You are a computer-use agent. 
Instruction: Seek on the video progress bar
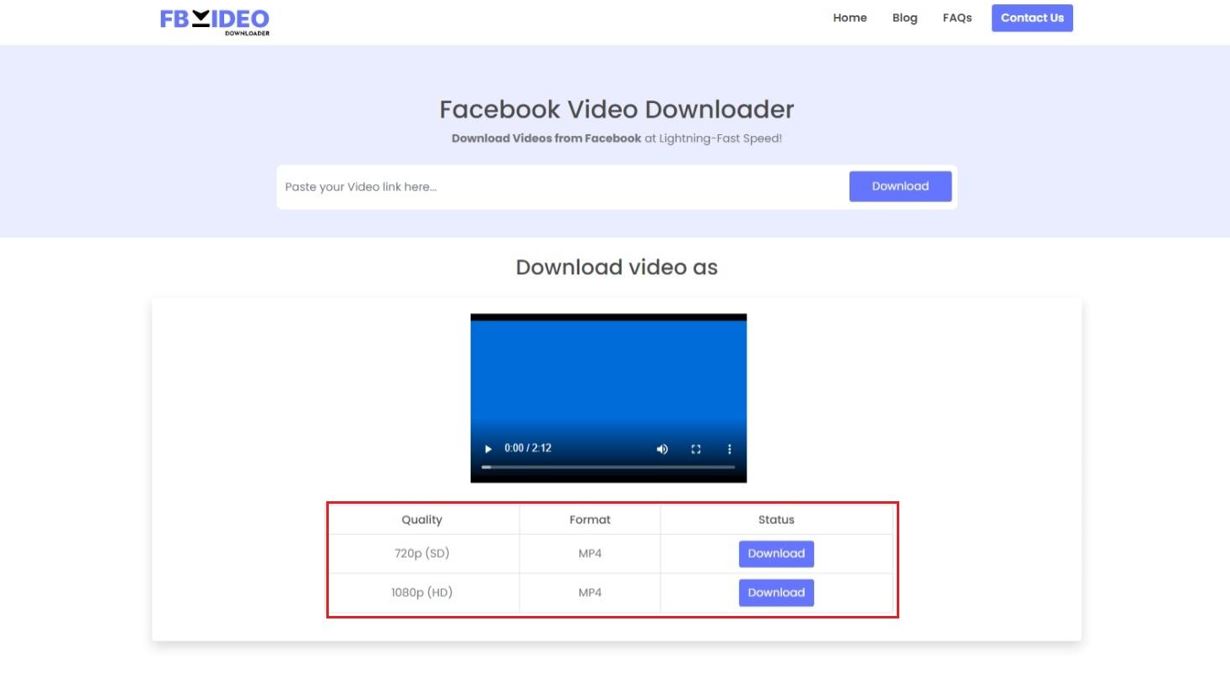pos(608,467)
